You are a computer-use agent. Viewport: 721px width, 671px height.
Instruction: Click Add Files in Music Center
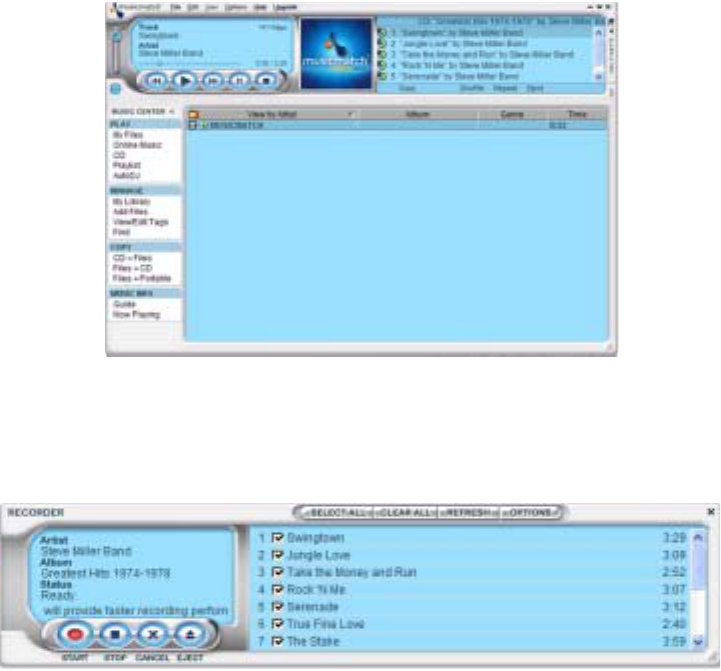[x=130, y=212]
